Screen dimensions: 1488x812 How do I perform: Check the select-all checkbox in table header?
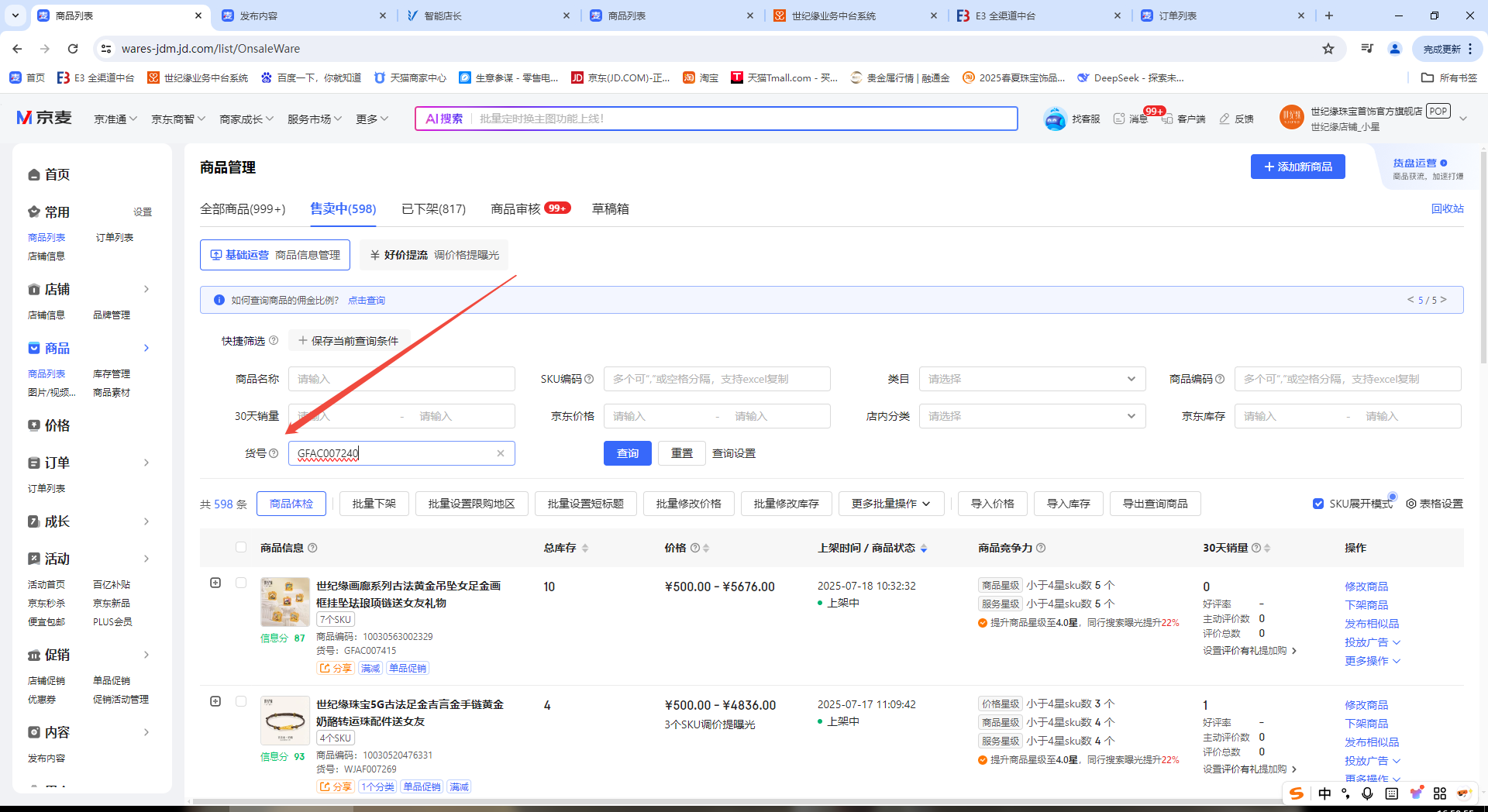click(x=241, y=547)
